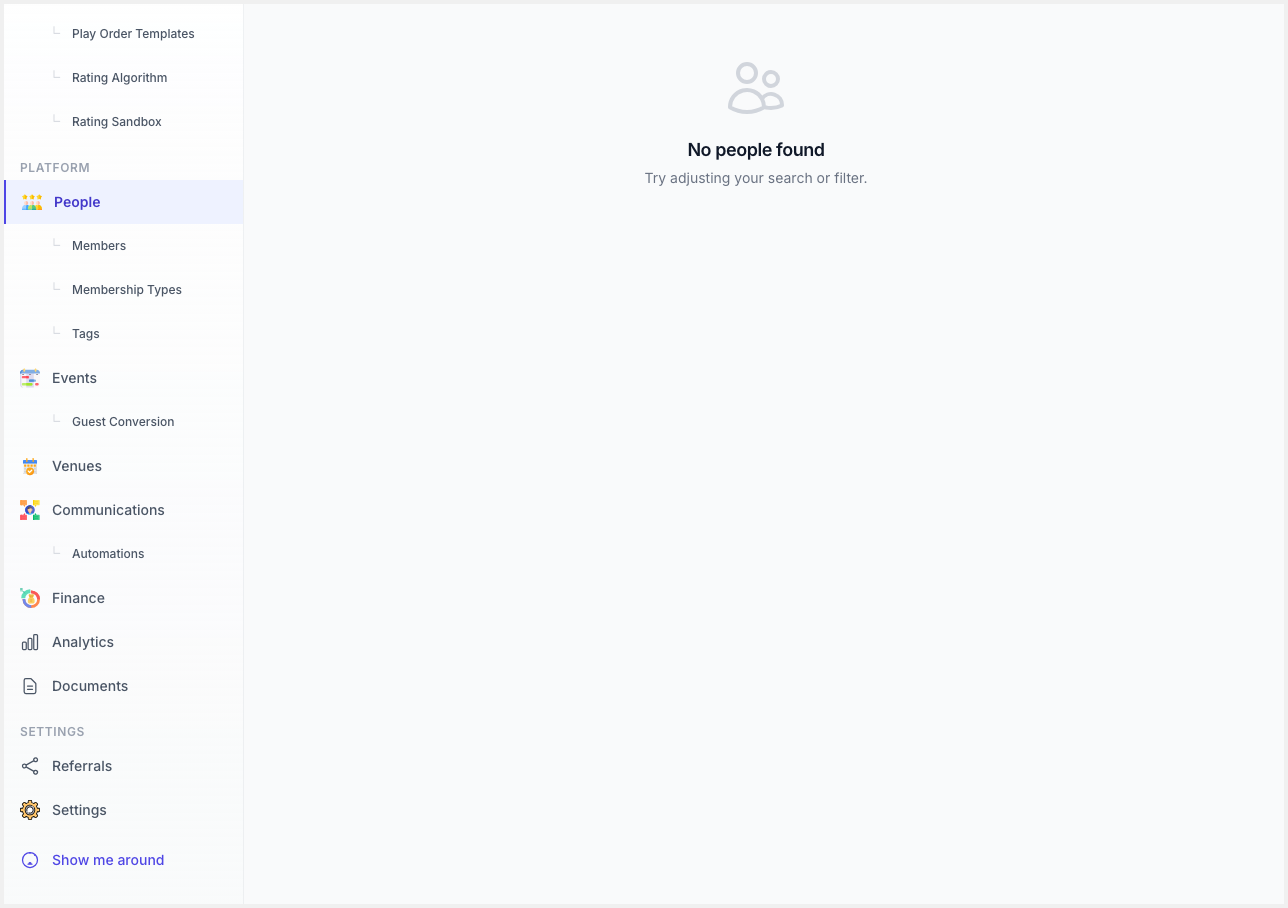Viewport: 1288px width, 908px height.
Task: Navigate to the Events label
Action: 74,378
